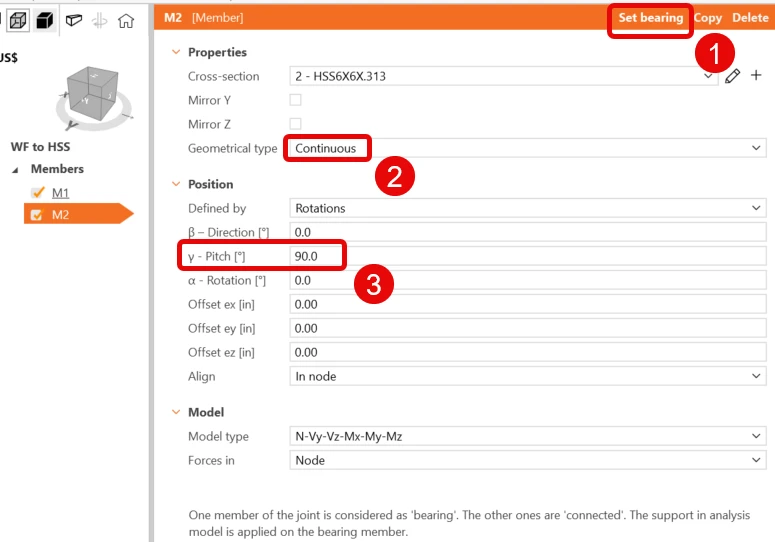The height and width of the screenshot is (542, 775).
Task: Click the home view icon
Action: click(126, 21)
